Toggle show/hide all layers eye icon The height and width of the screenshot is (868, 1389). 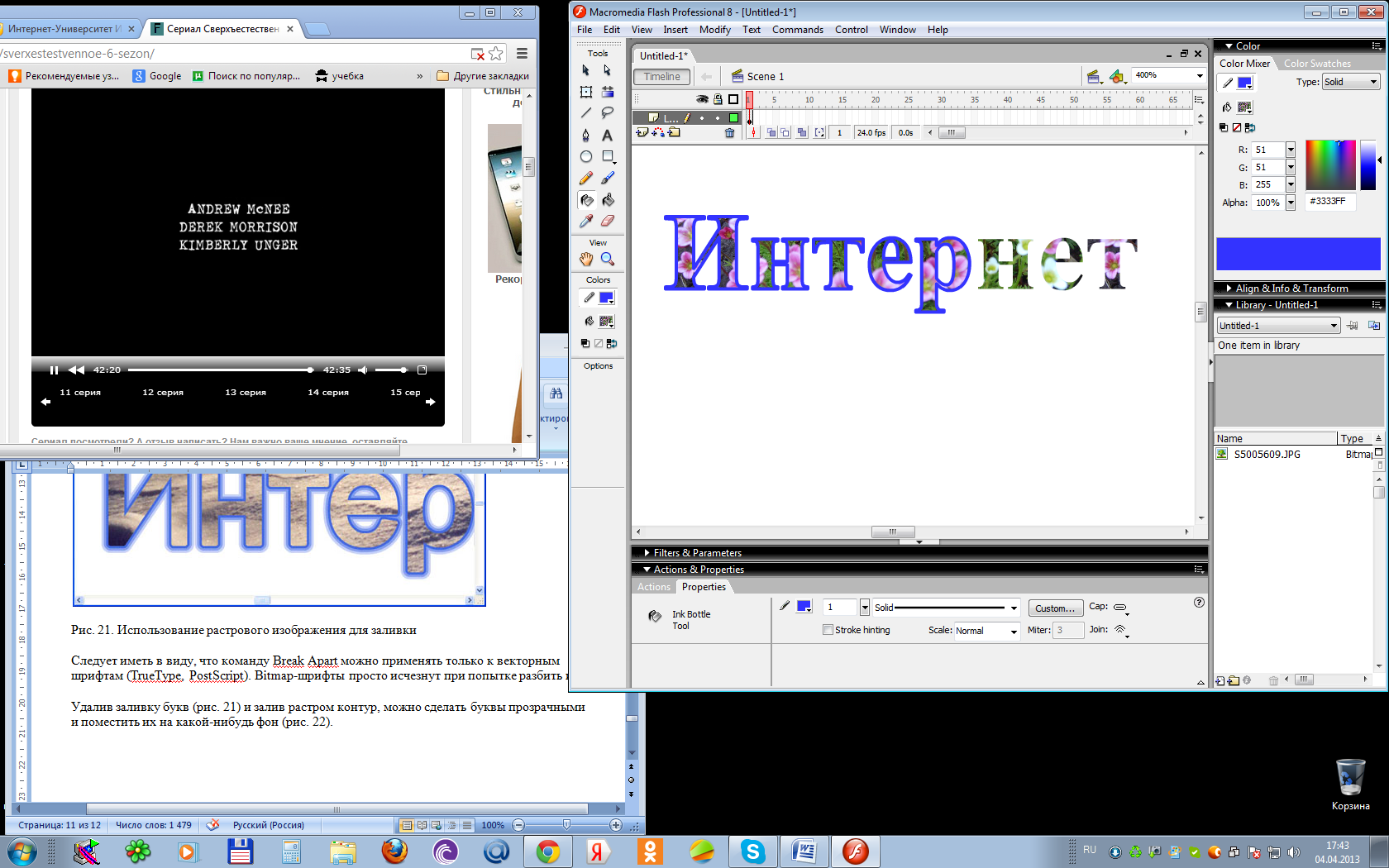pyautogui.click(x=703, y=99)
